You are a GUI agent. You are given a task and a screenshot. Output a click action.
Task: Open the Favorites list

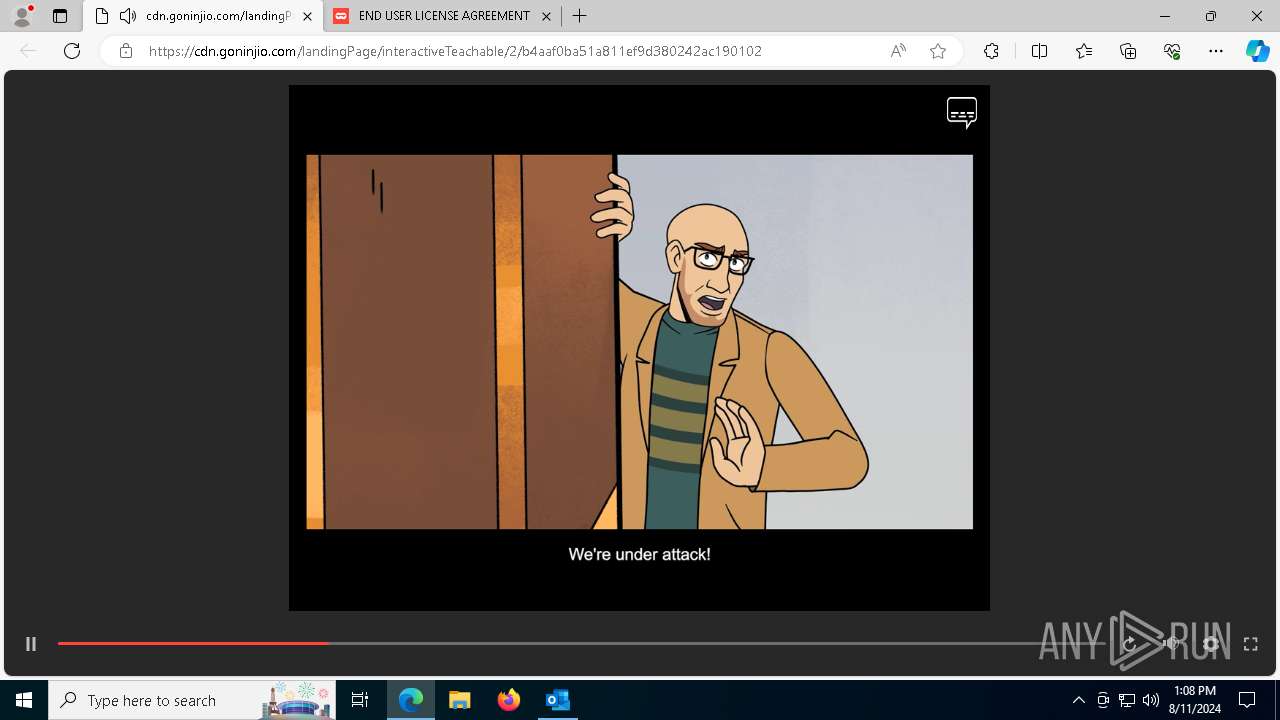pyautogui.click(x=1084, y=51)
